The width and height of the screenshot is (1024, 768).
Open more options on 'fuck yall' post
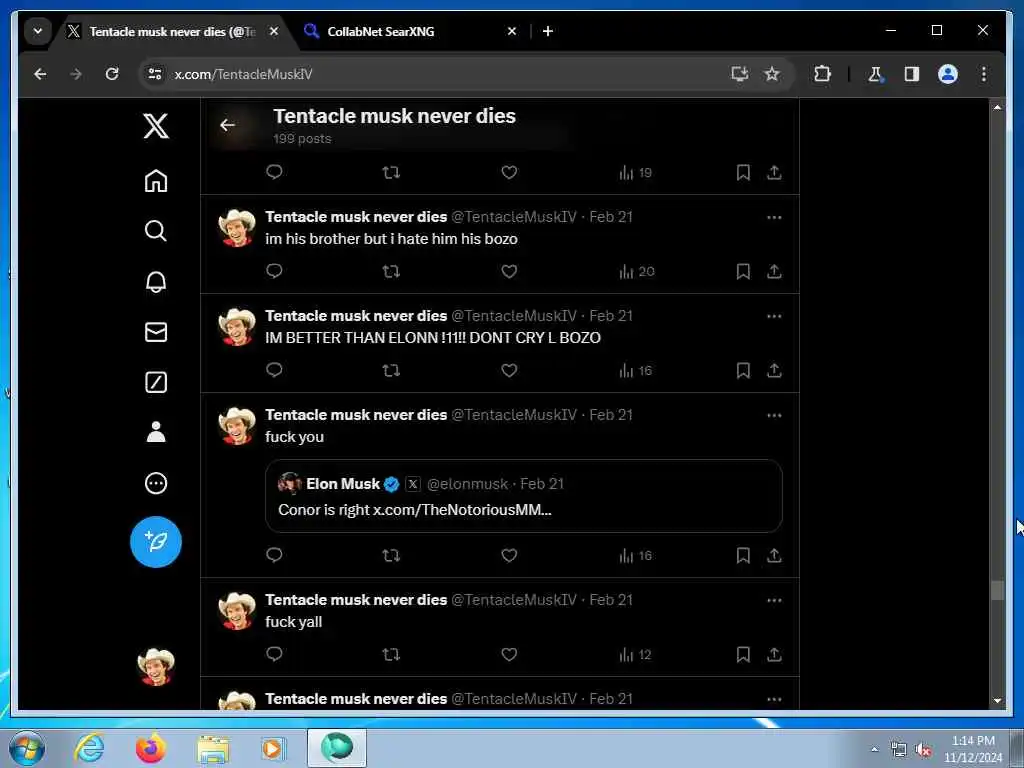pos(774,600)
